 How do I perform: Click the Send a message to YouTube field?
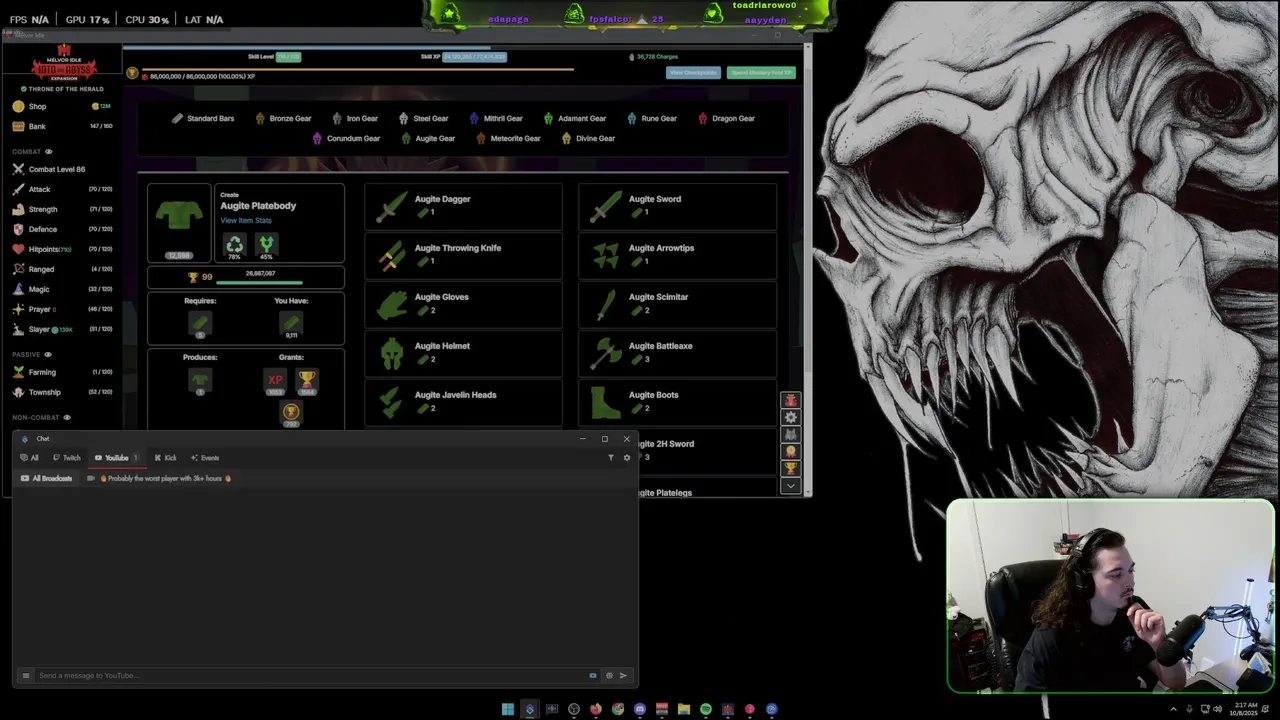310,675
